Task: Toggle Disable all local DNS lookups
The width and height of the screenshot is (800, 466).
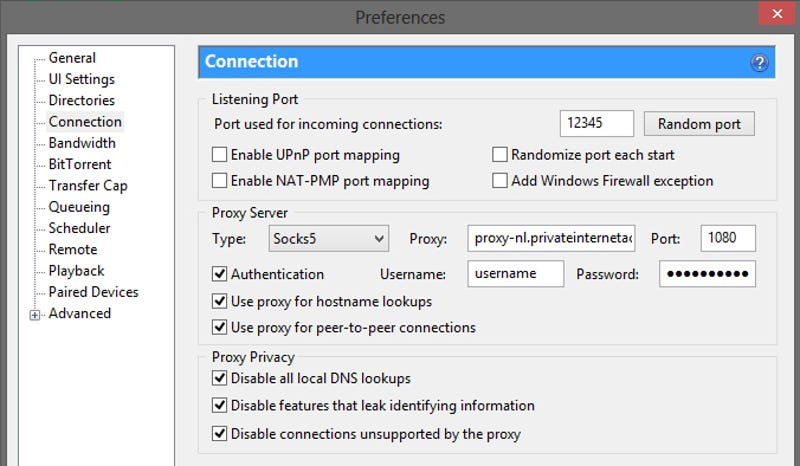Action: (x=219, y=378)
